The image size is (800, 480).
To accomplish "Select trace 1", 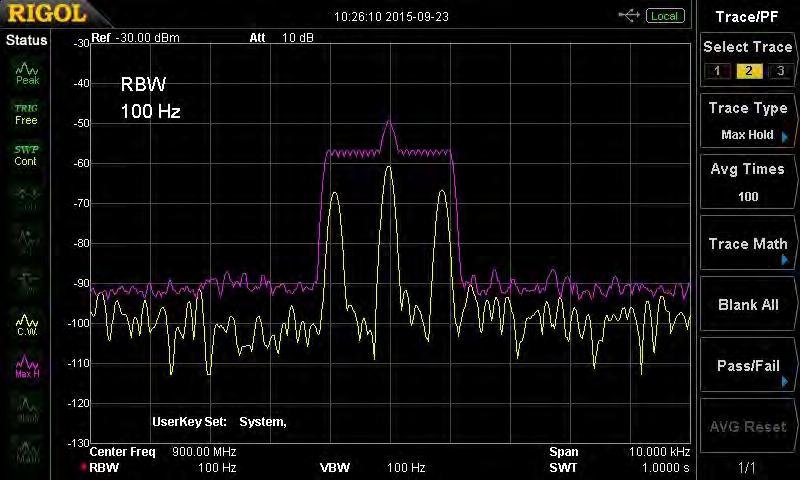I will pos(717,71).
